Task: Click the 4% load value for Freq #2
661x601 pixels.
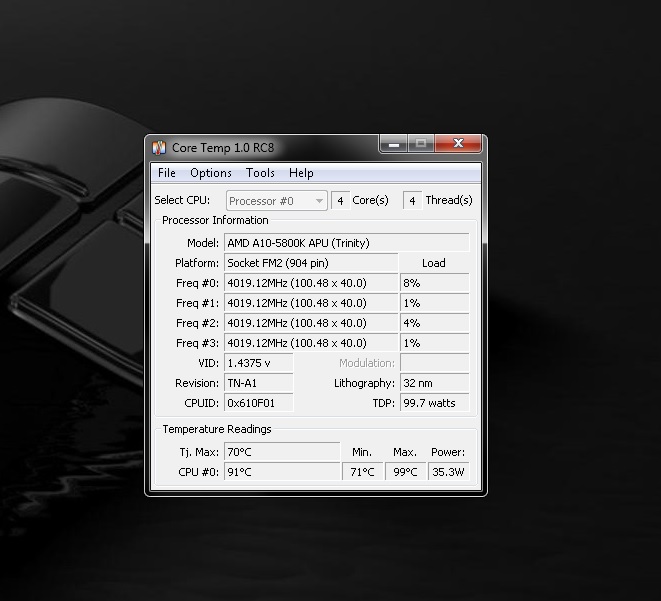Action: click(x=435, y=323)
